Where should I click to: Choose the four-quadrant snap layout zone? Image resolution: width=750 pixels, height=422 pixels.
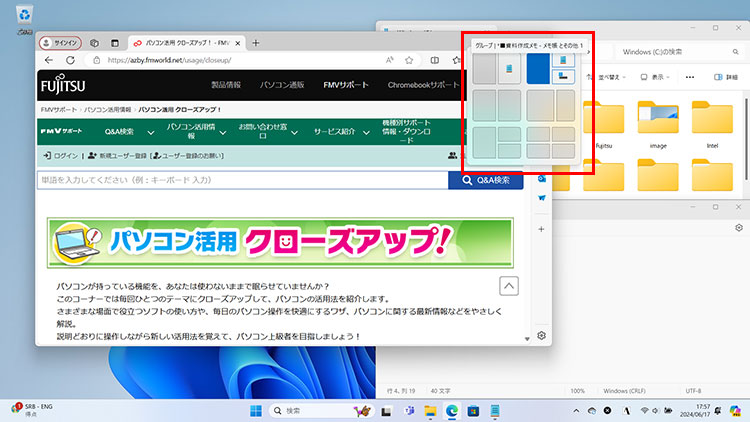click(553, 143)
